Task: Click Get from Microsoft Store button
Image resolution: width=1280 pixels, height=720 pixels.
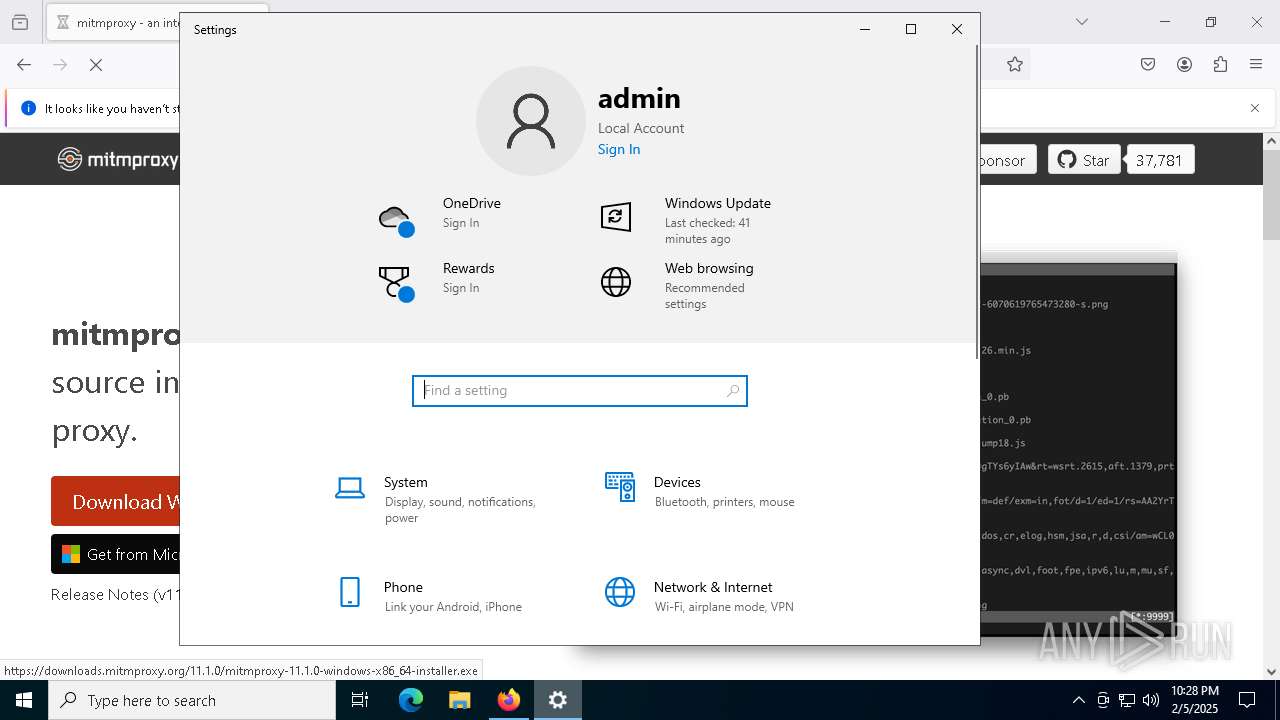Action: (x=116, y=554)
